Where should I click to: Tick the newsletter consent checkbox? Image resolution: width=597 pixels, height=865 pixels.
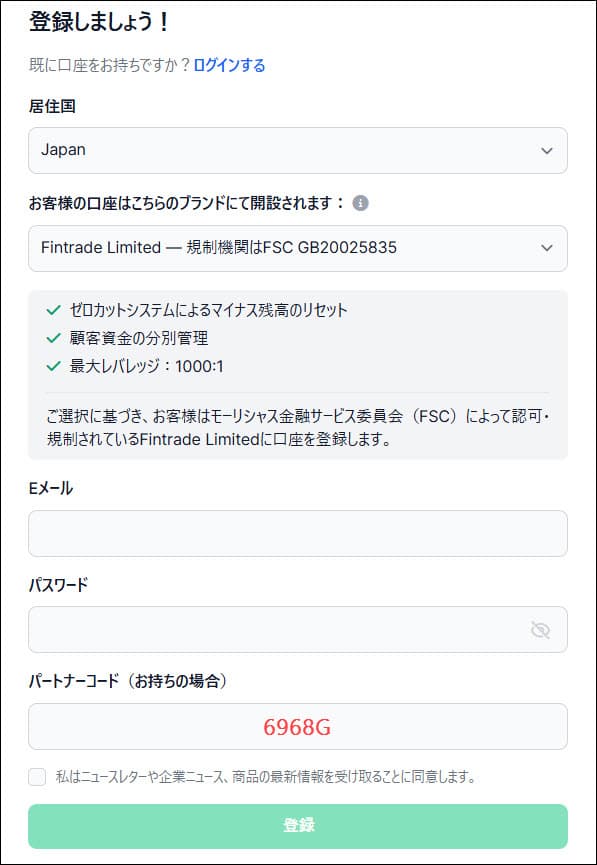(x=37, y=777)
